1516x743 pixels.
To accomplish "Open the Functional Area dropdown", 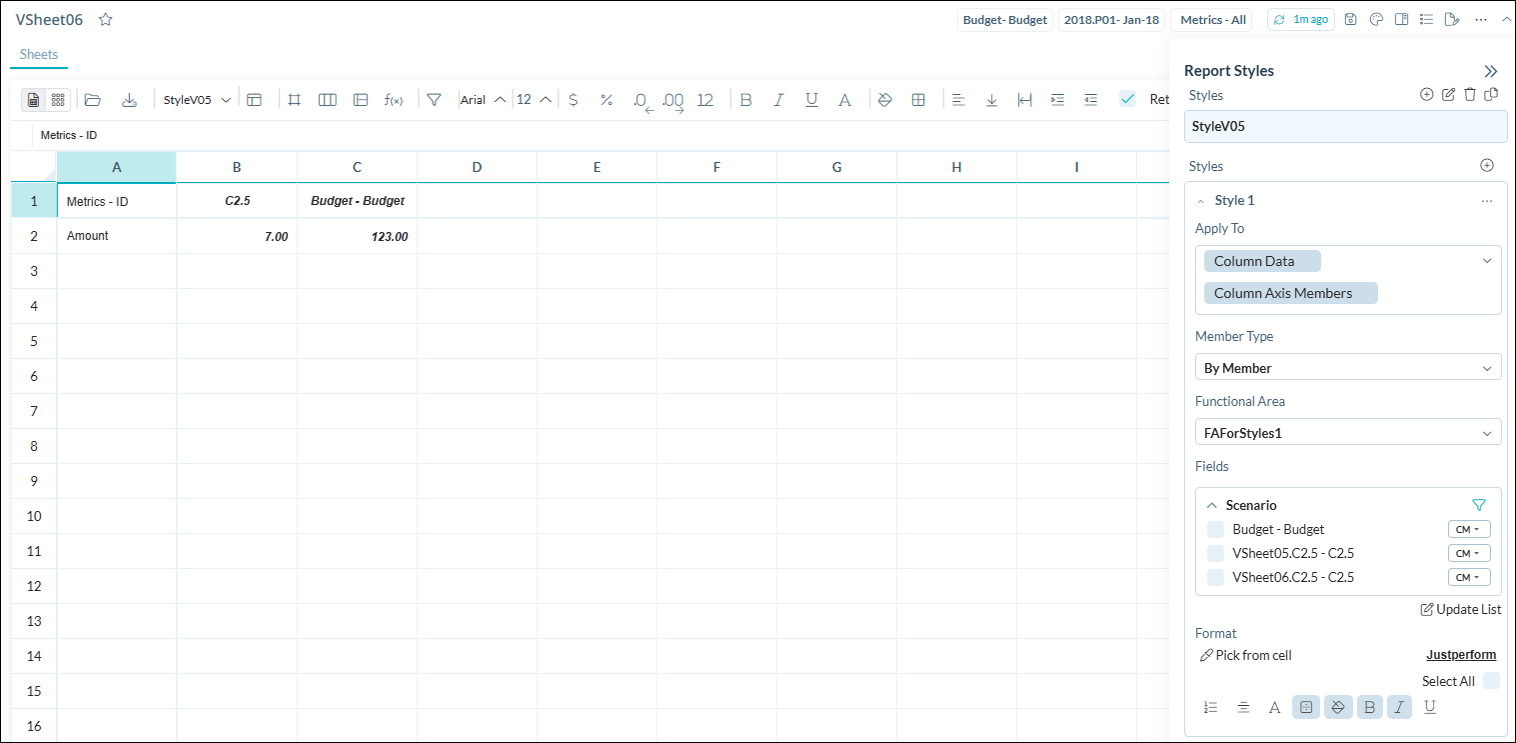I will pyautogui.click(x=1347, y=433).
